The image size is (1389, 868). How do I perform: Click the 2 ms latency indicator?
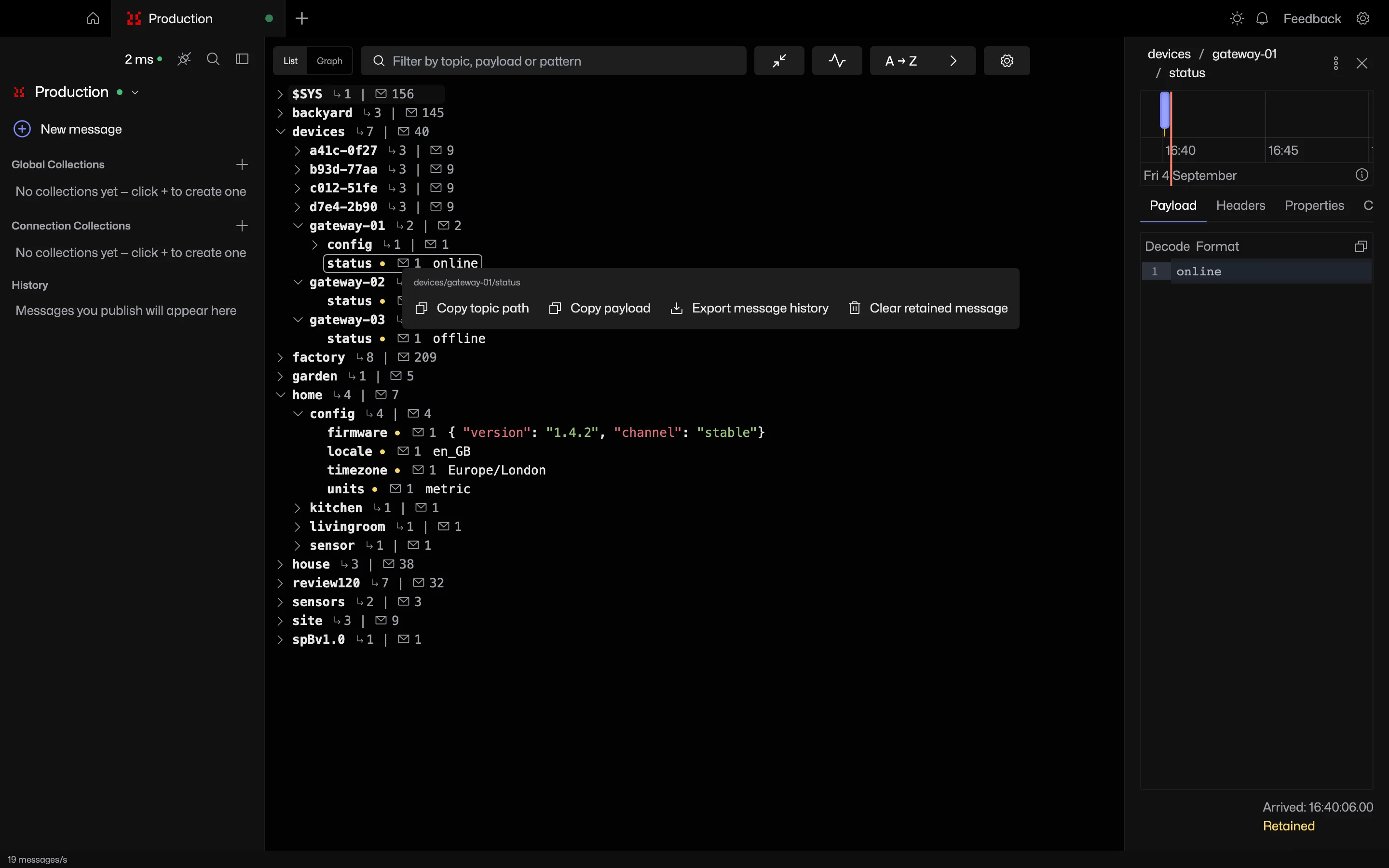pyautogui.click(x=143, y=59)
